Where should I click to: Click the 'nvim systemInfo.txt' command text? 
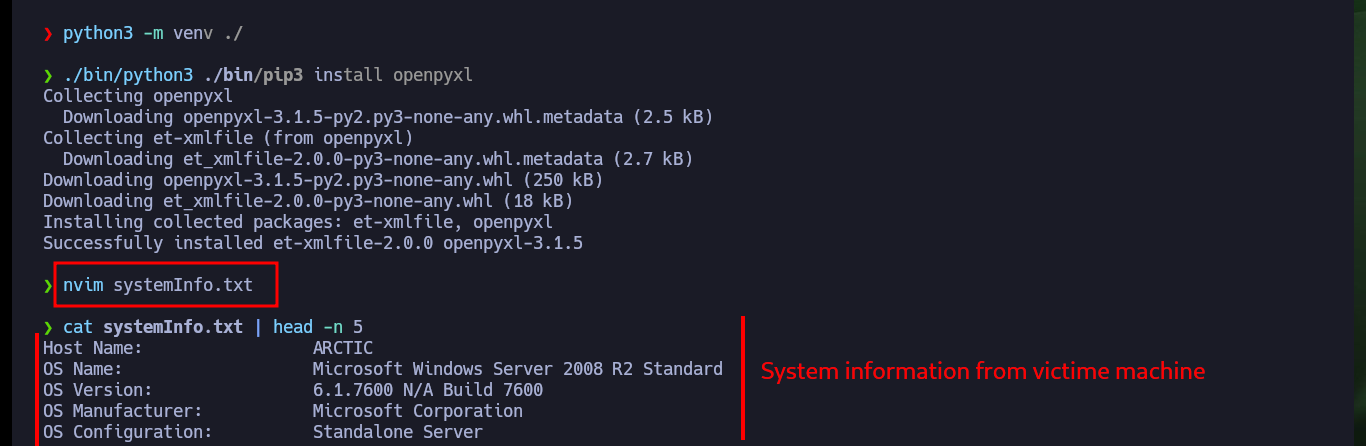click(x=157, y=286)
